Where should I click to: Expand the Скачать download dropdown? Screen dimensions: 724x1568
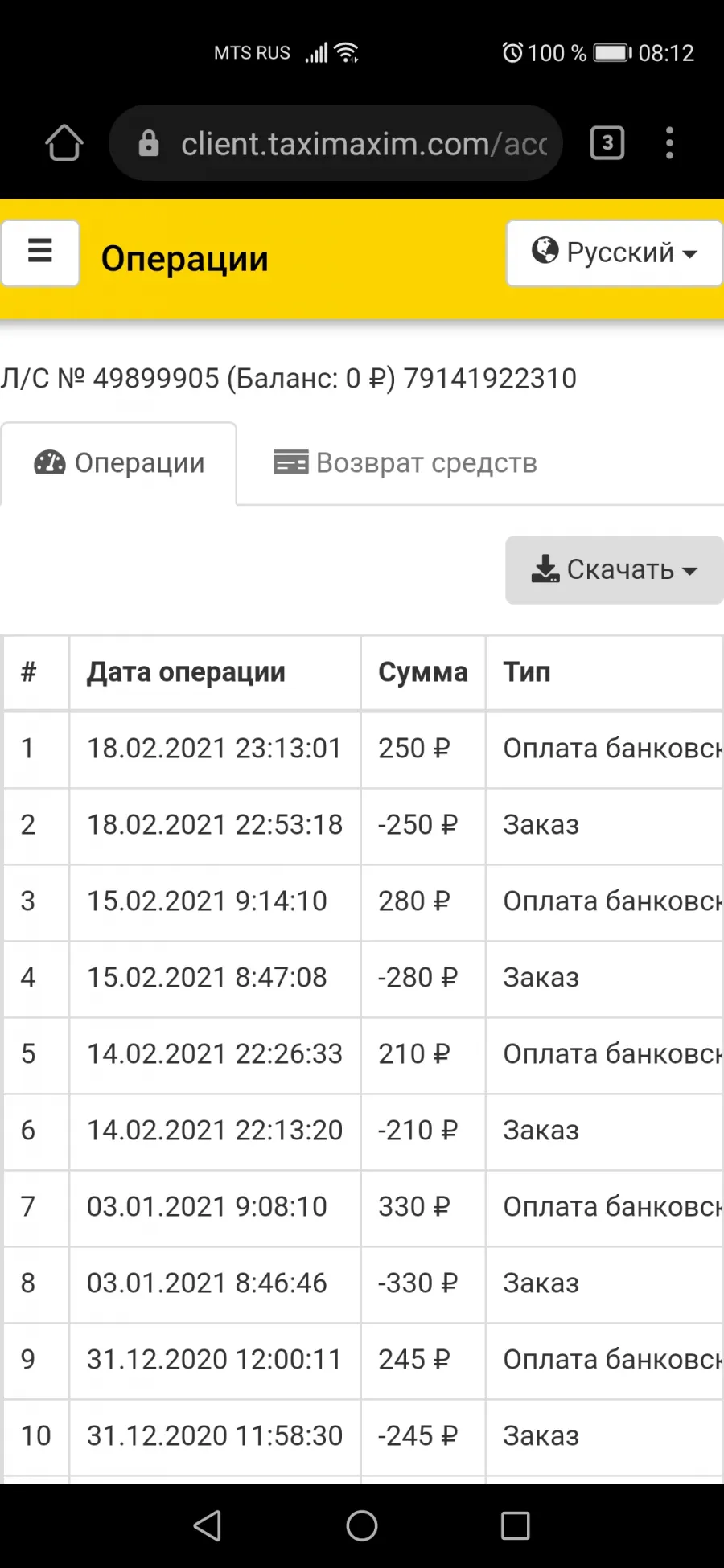[615, 570]
